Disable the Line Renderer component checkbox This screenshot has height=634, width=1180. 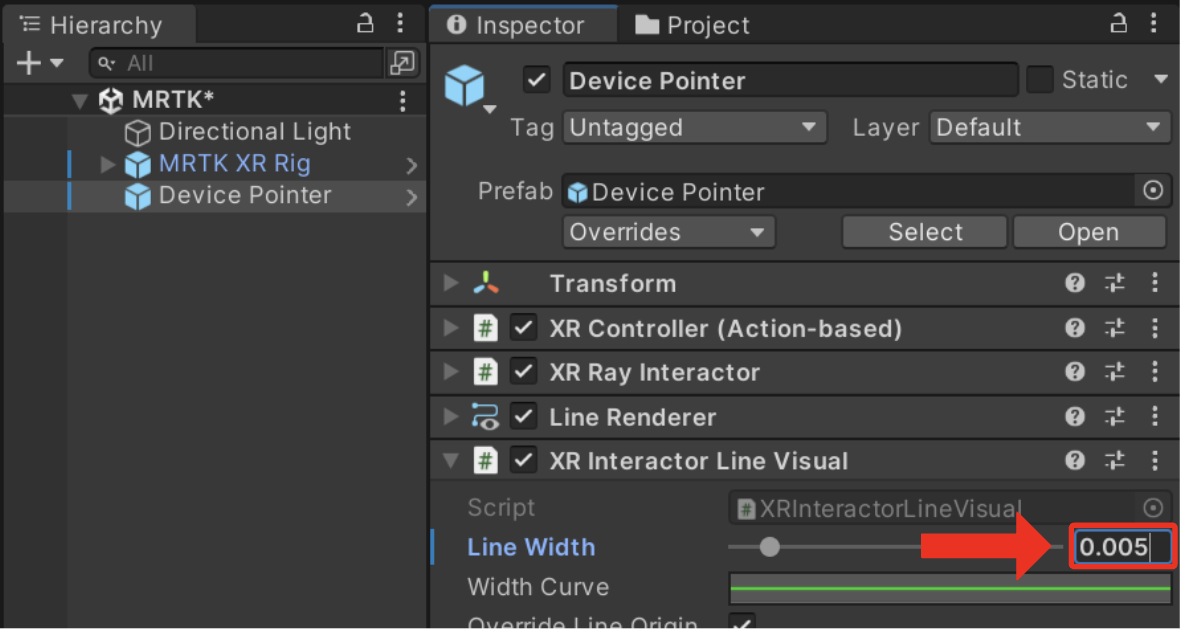(x=523, y=416)
